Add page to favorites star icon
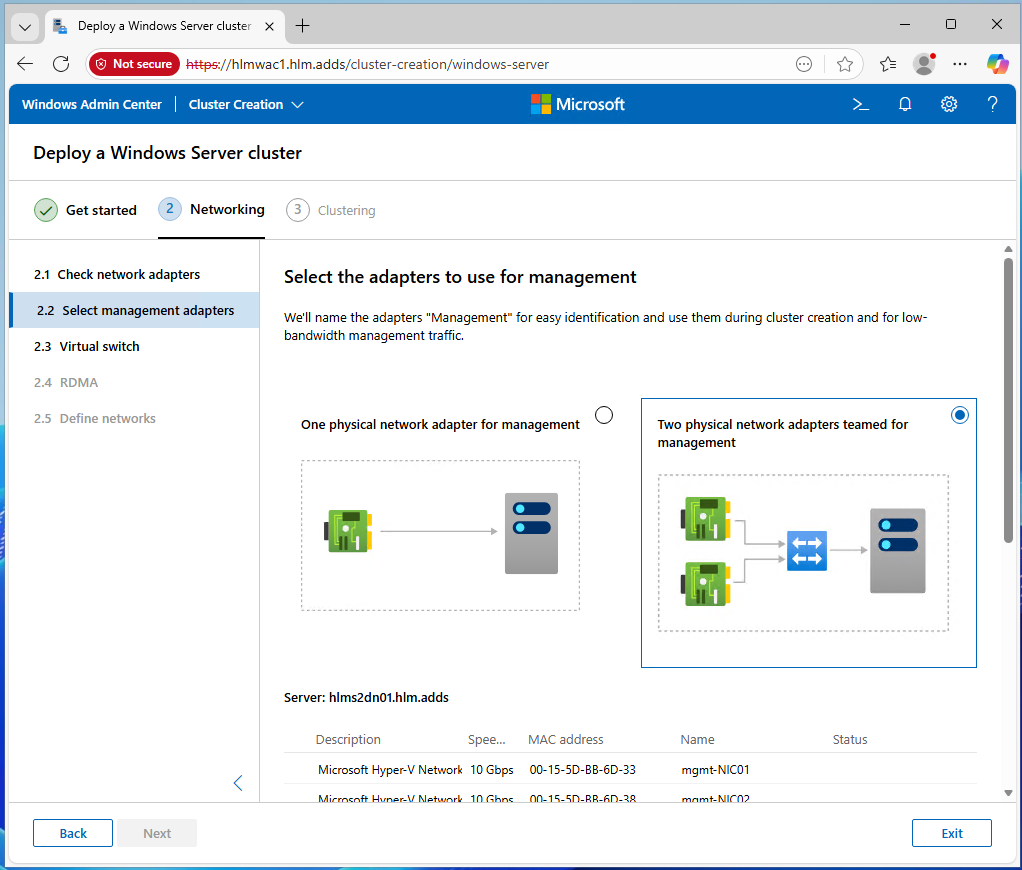 [845, 64]
